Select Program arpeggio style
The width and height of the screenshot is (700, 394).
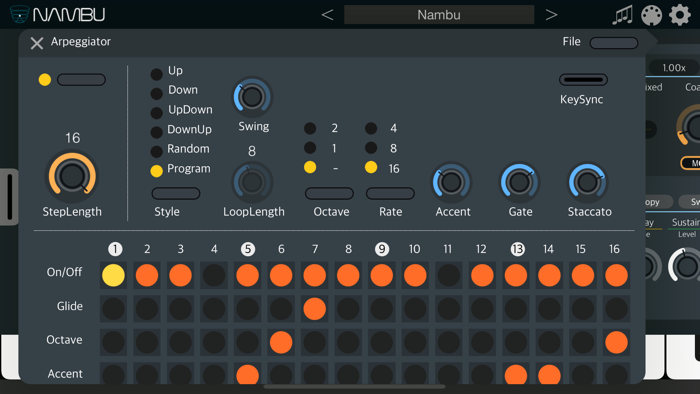(156, 171)
